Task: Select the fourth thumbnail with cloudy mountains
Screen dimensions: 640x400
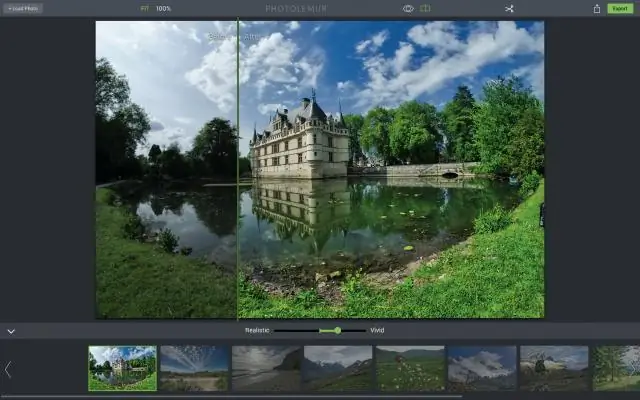Action: (x=338, y=368)
